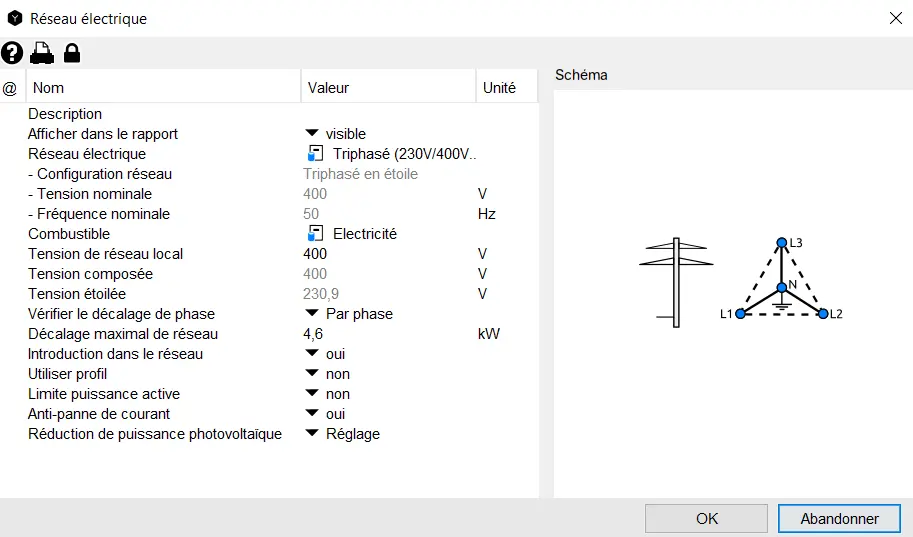The width and height of the screenshot is (913, 537).
Task: Confirm with the OK button
Action: (x=707, y=519)
